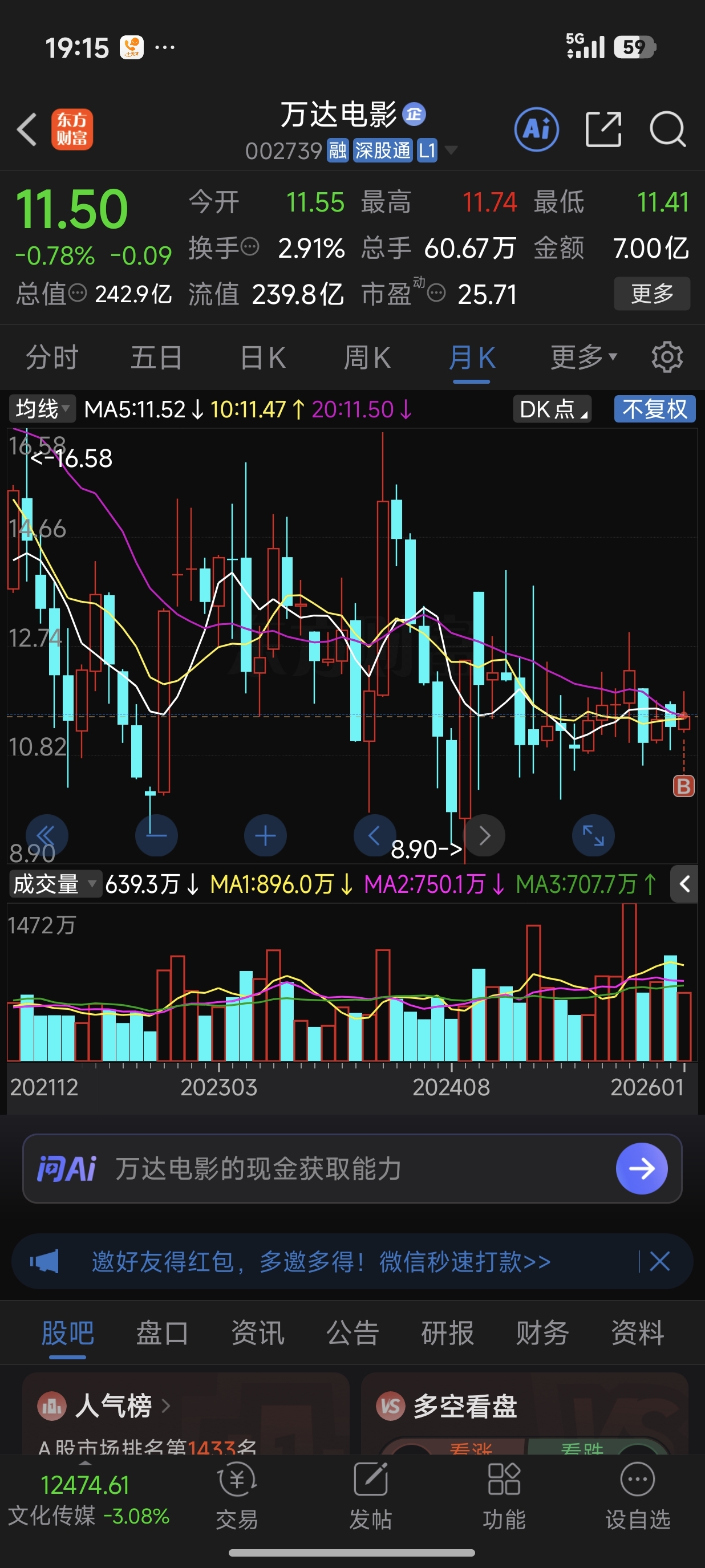Zoom out chart with minus button
Screen dimensions: 705x1568
[x=156, y=835]
